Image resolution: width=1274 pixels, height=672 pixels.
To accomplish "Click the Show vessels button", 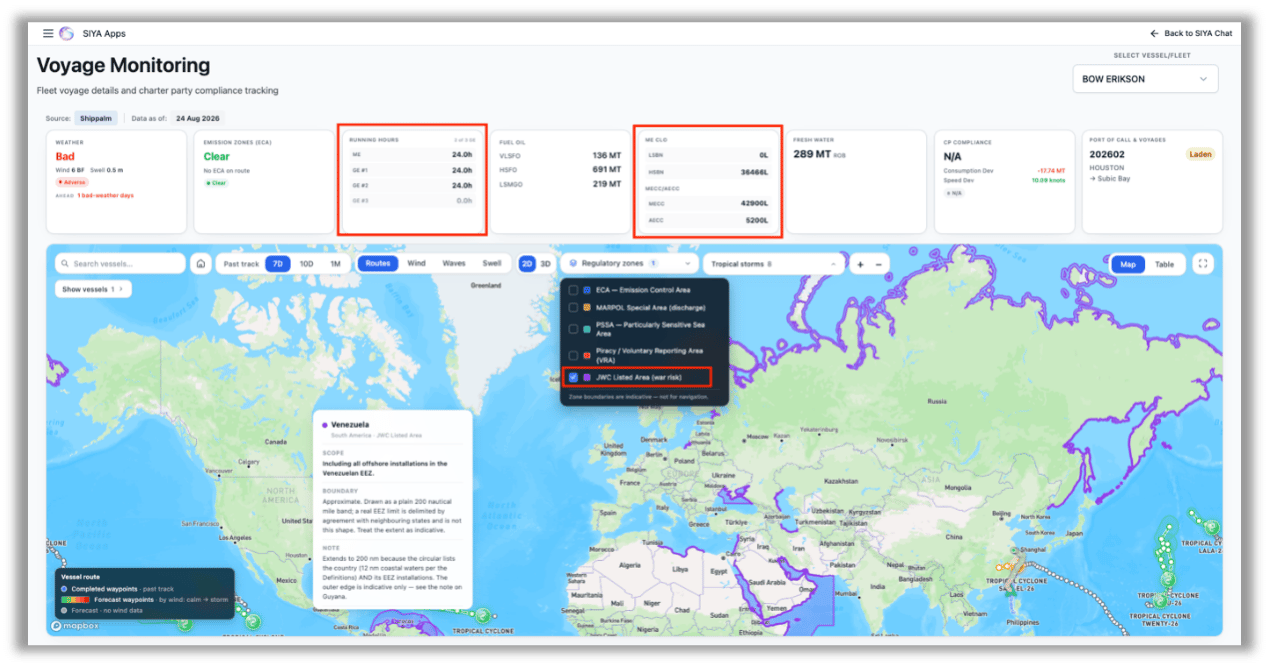I will pos(93,289).
